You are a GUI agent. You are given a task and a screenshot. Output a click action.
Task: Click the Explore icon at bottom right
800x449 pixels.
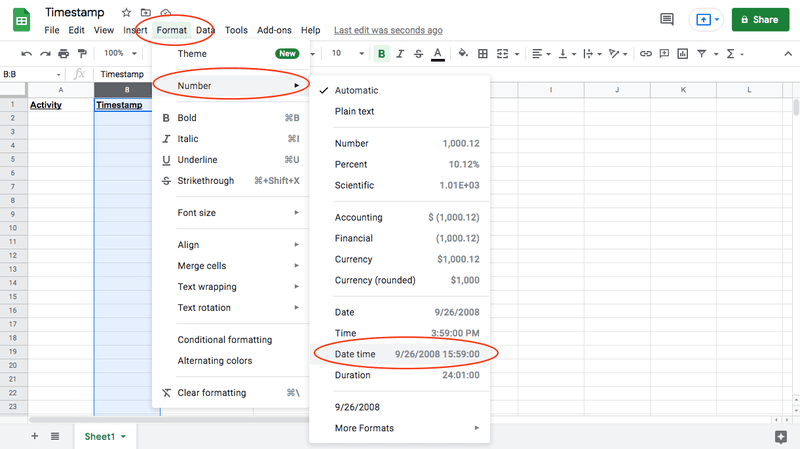pos(781,436)
